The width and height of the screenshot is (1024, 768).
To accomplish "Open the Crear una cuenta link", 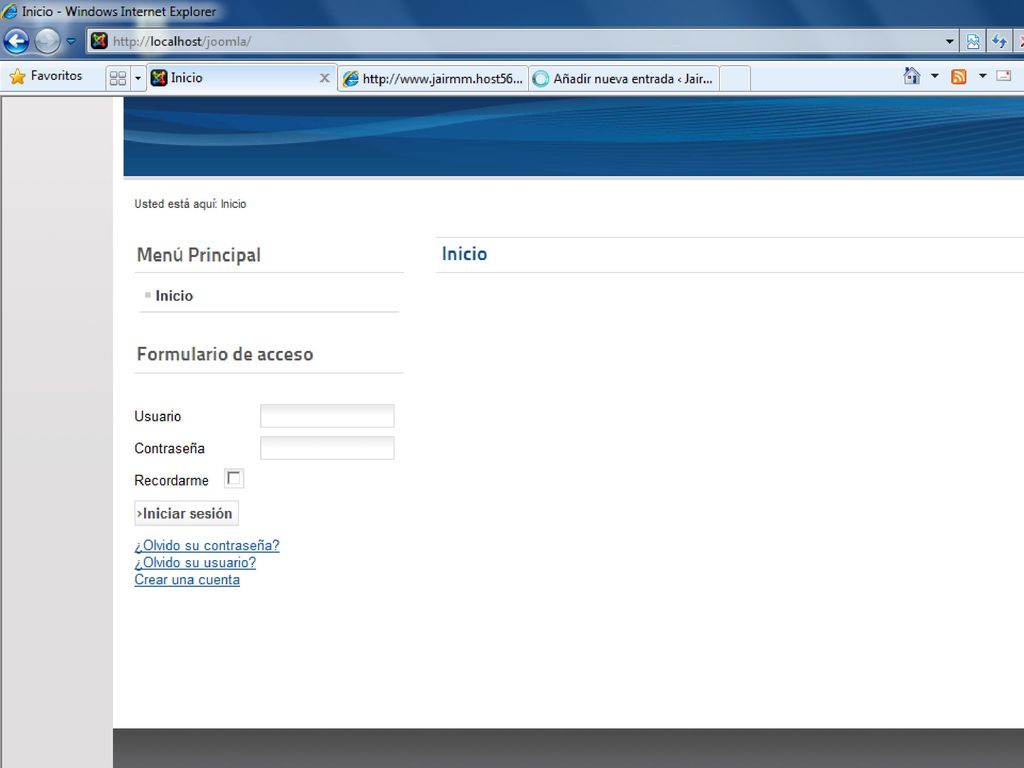I will tap(187, 580).
